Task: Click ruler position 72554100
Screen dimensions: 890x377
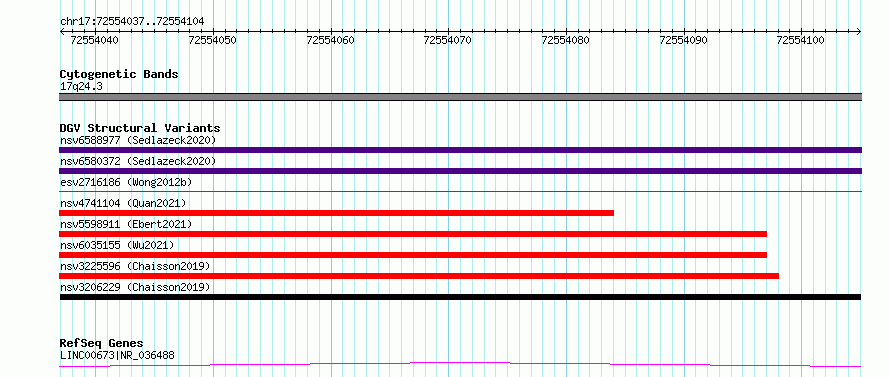Action: coord(801,40)
